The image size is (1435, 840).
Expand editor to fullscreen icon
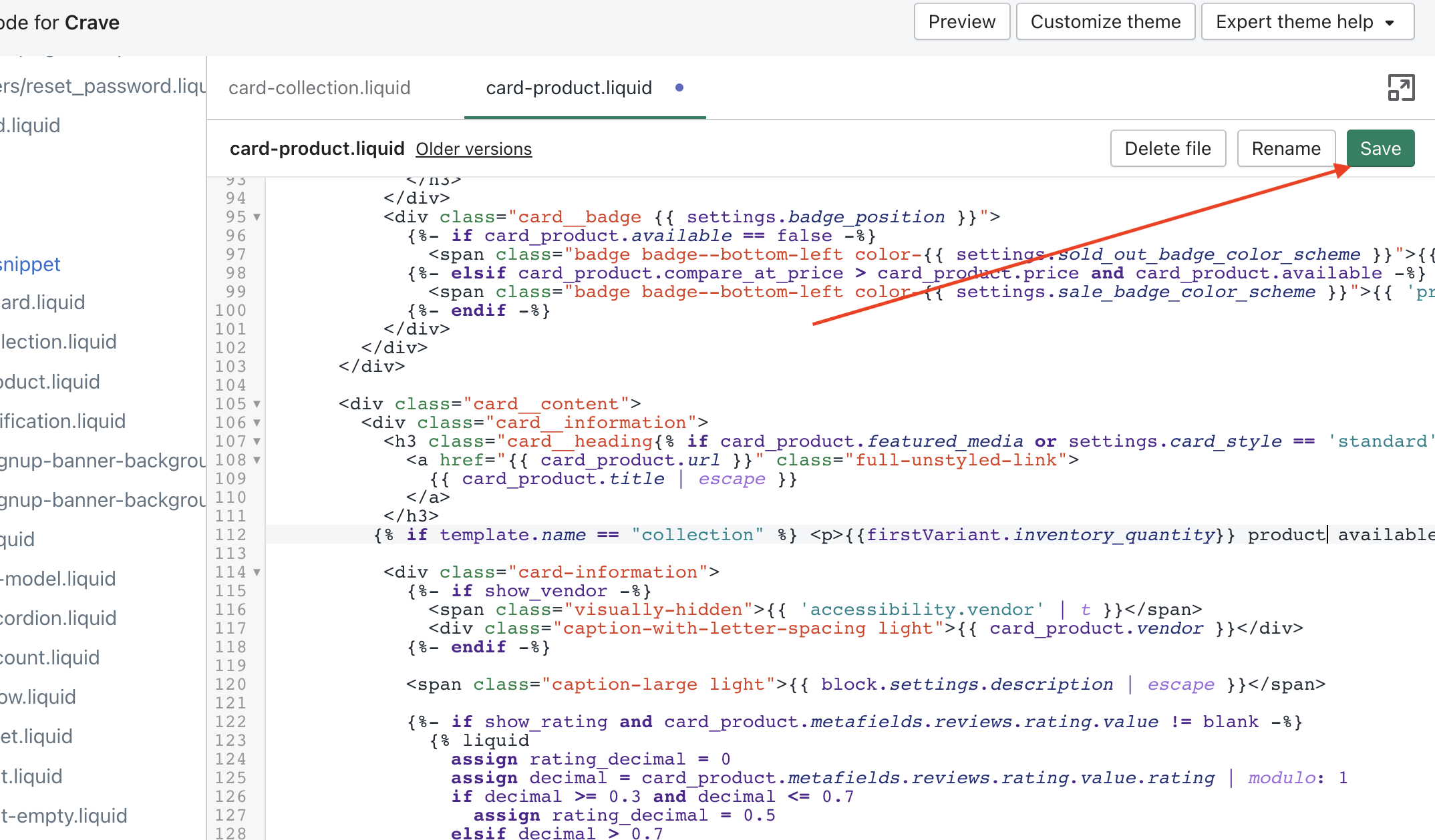coord(1401,87)
